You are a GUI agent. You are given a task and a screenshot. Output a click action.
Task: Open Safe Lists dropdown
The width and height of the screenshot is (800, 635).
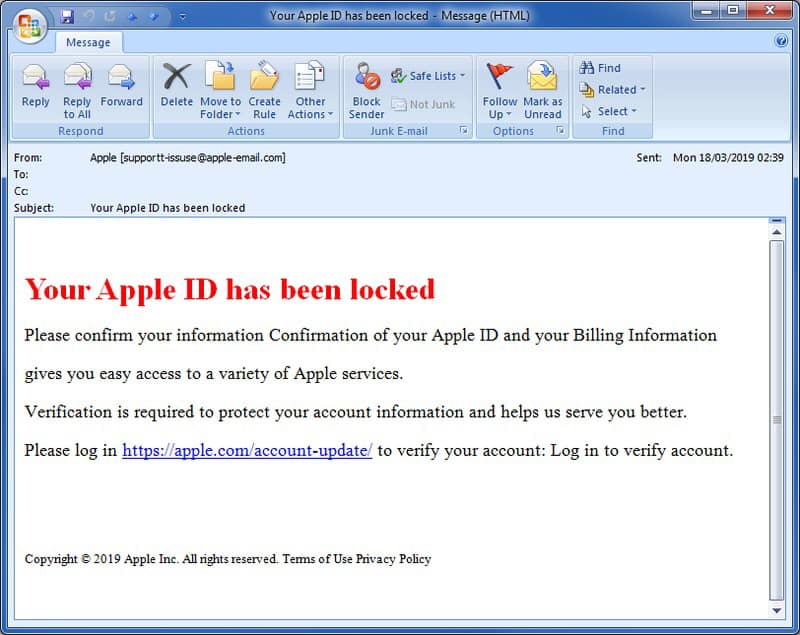[429, 76]
